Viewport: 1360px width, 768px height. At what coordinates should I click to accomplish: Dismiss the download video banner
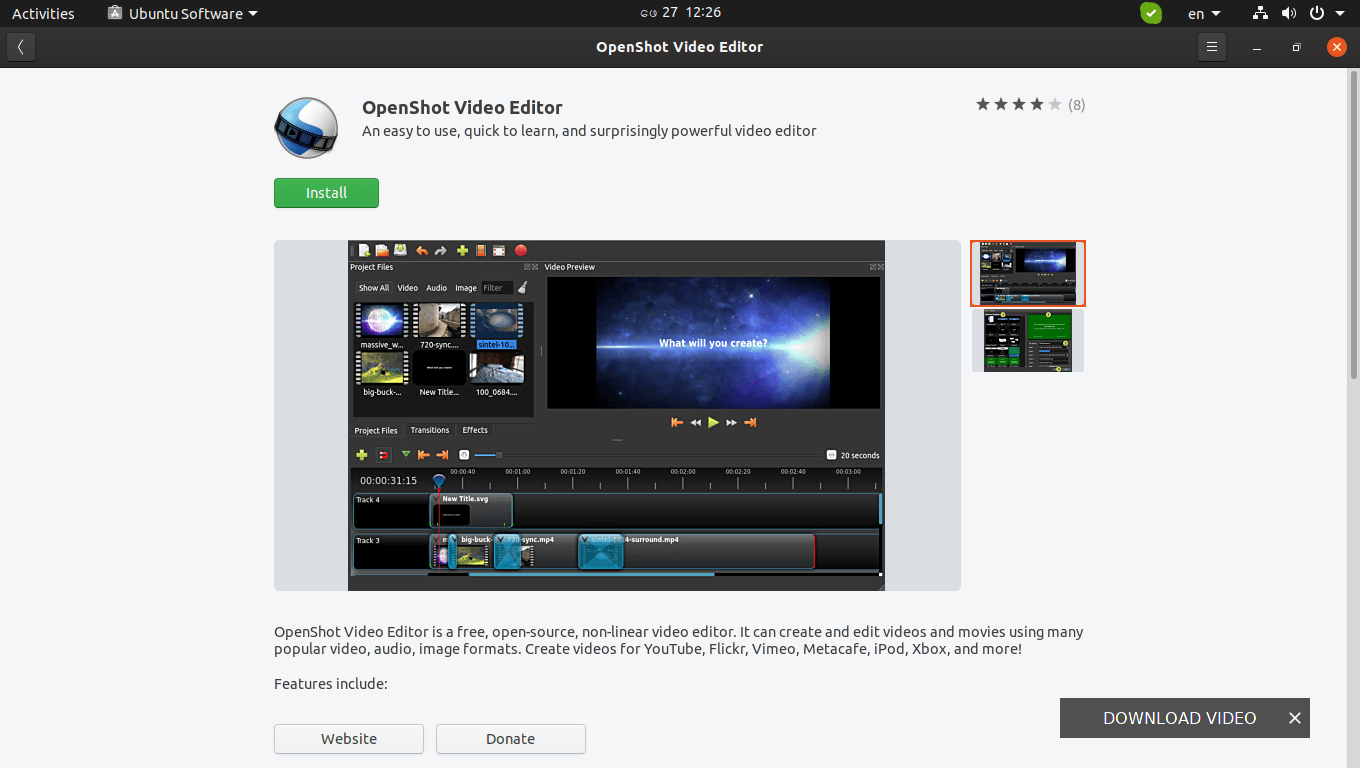[x=1294, y=717]
